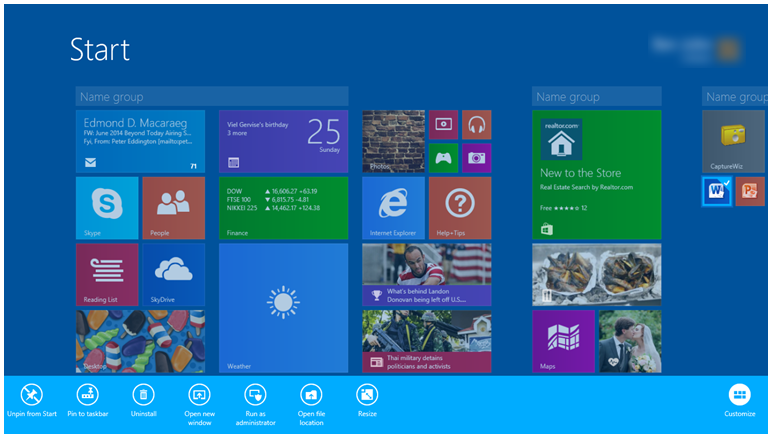Image resolution: width=772 pixels, height=437 pixels.
Task: Open the Mail tile from Edmond Macaraeg
Action: pos(140,141)
